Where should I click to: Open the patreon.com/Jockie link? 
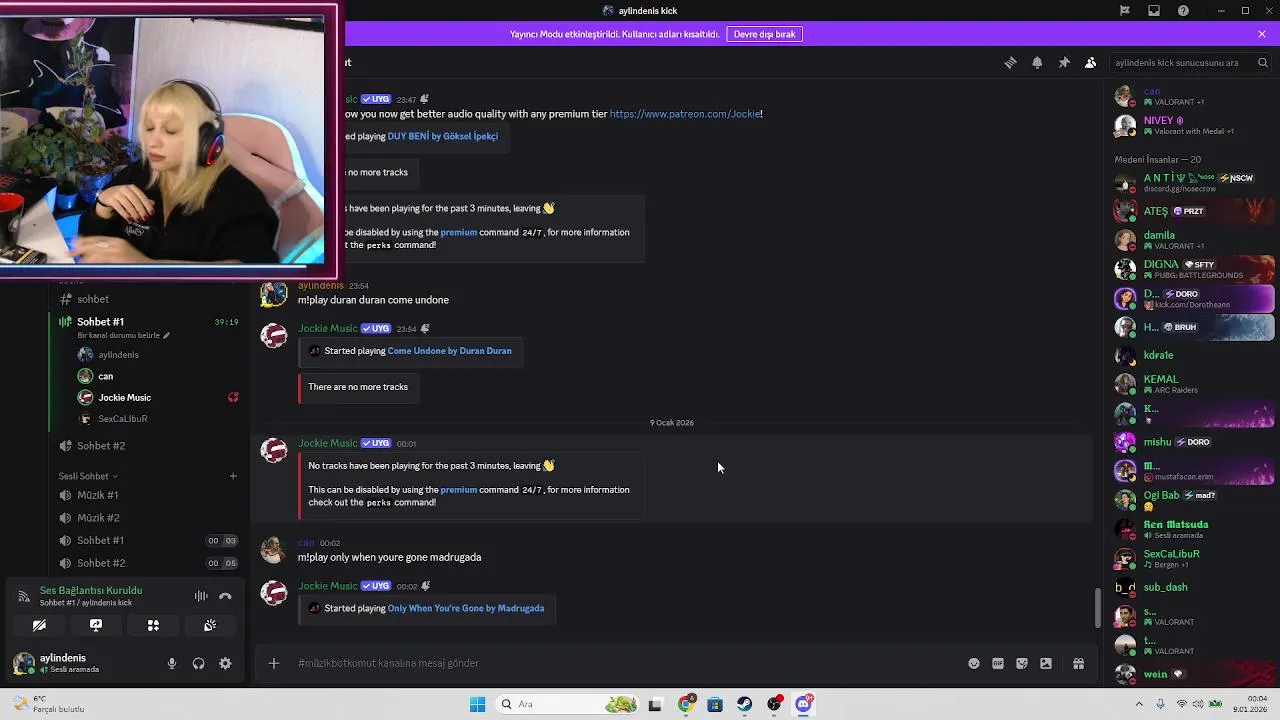coord(685,114)
